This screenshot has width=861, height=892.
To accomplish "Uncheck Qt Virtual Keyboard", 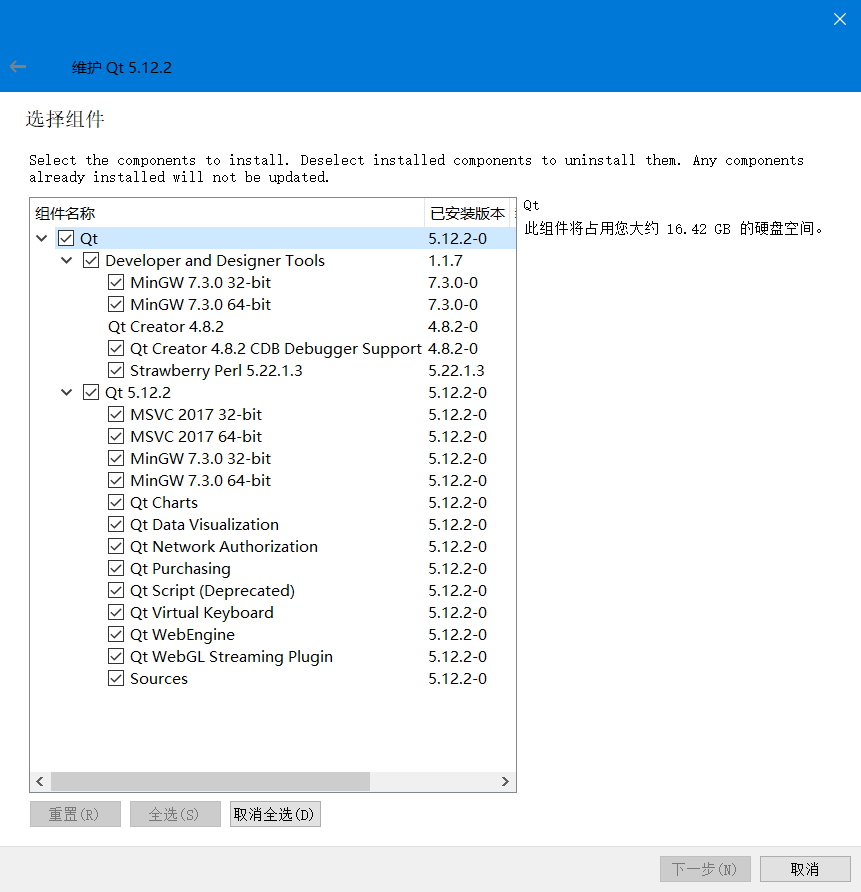I will [116, 613].
